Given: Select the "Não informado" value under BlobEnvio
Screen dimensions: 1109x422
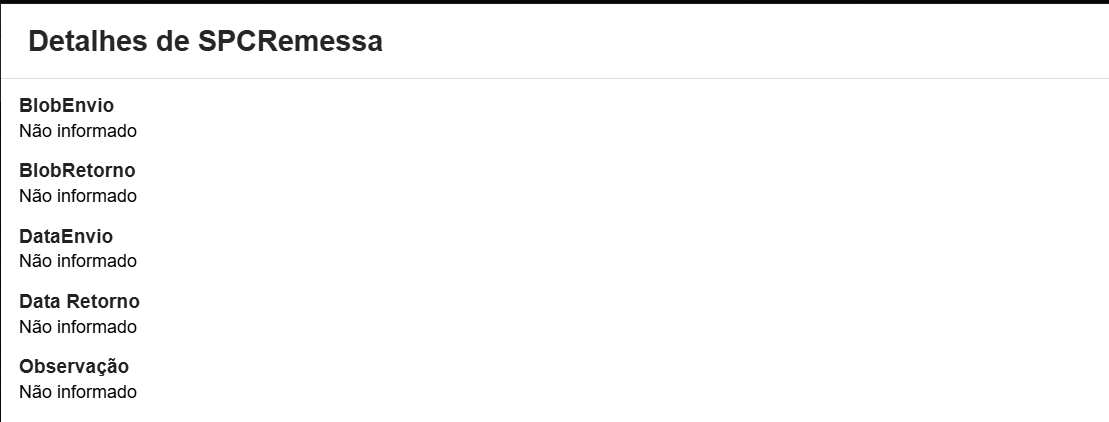Looking at the screenshot, I should click(78, 130).
